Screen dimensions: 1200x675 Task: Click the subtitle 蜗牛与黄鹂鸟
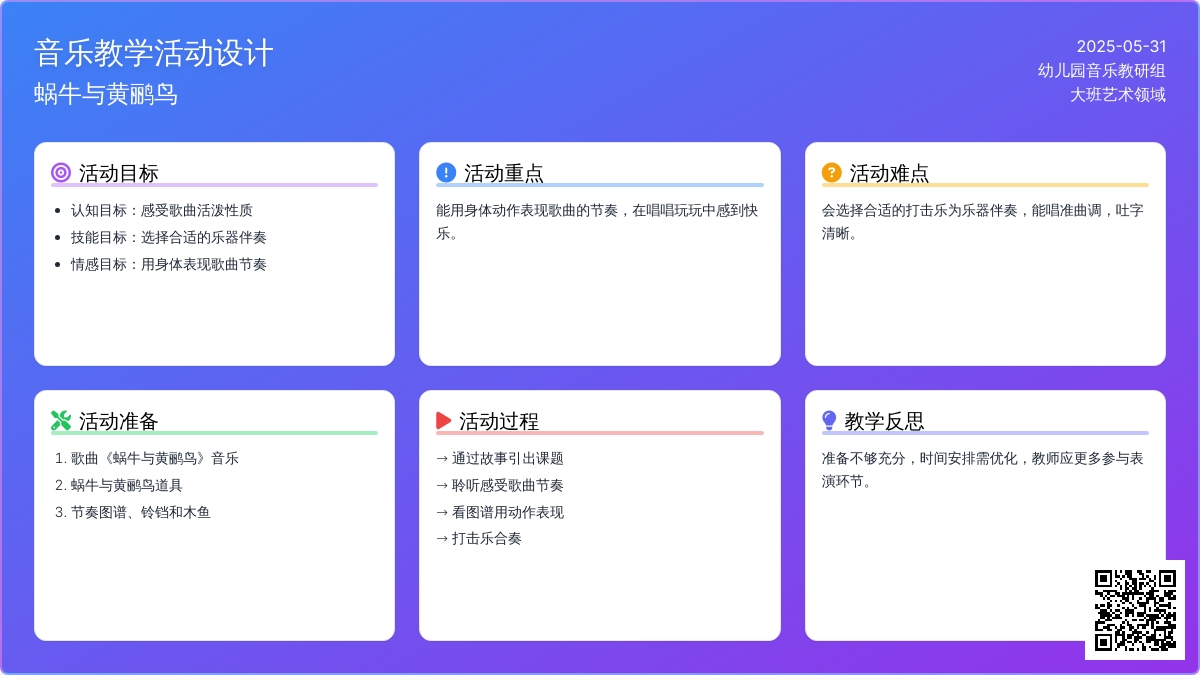[106, 94]
